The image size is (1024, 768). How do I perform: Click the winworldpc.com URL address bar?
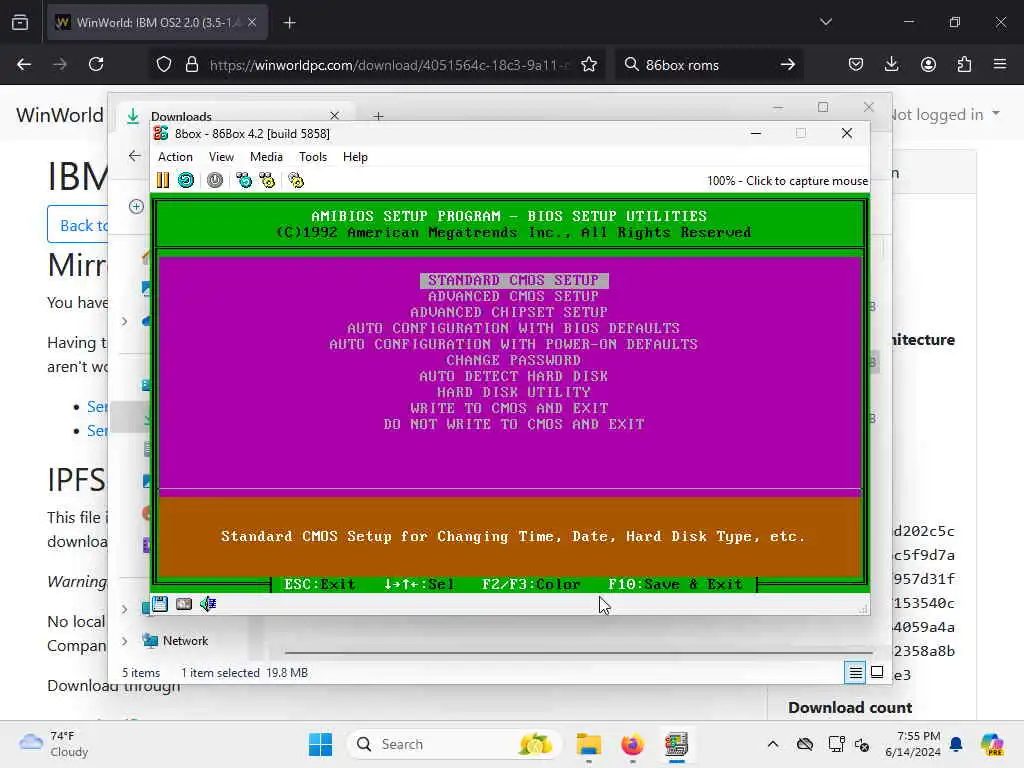click(x=389, y=65)
